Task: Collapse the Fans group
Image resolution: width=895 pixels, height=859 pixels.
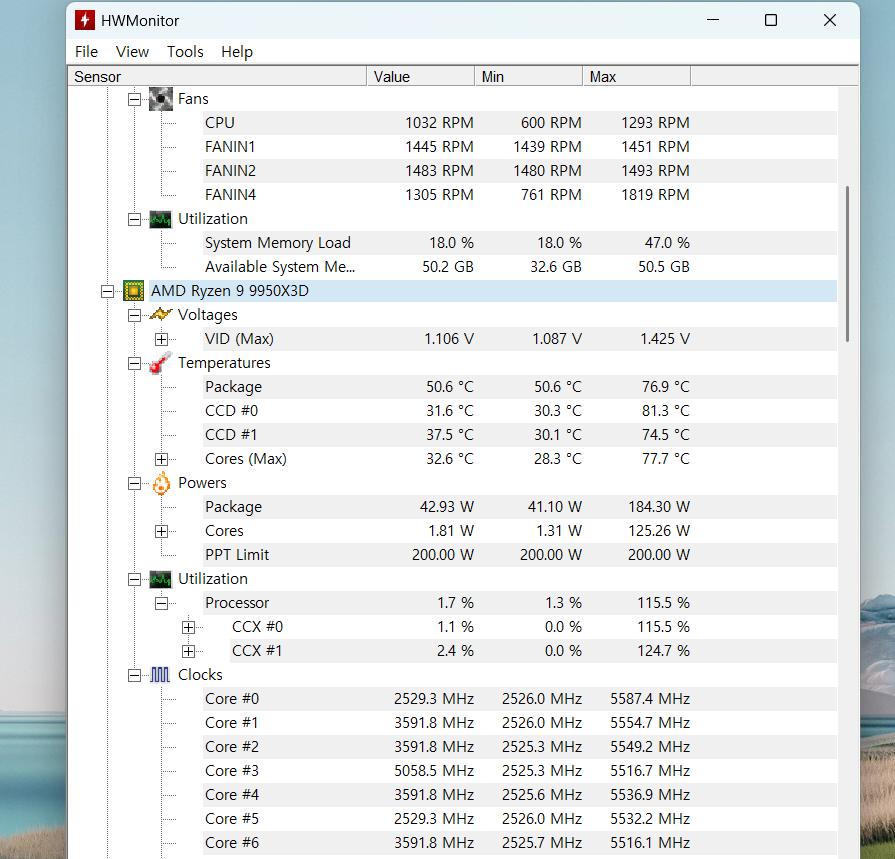Action: [134, 99]
